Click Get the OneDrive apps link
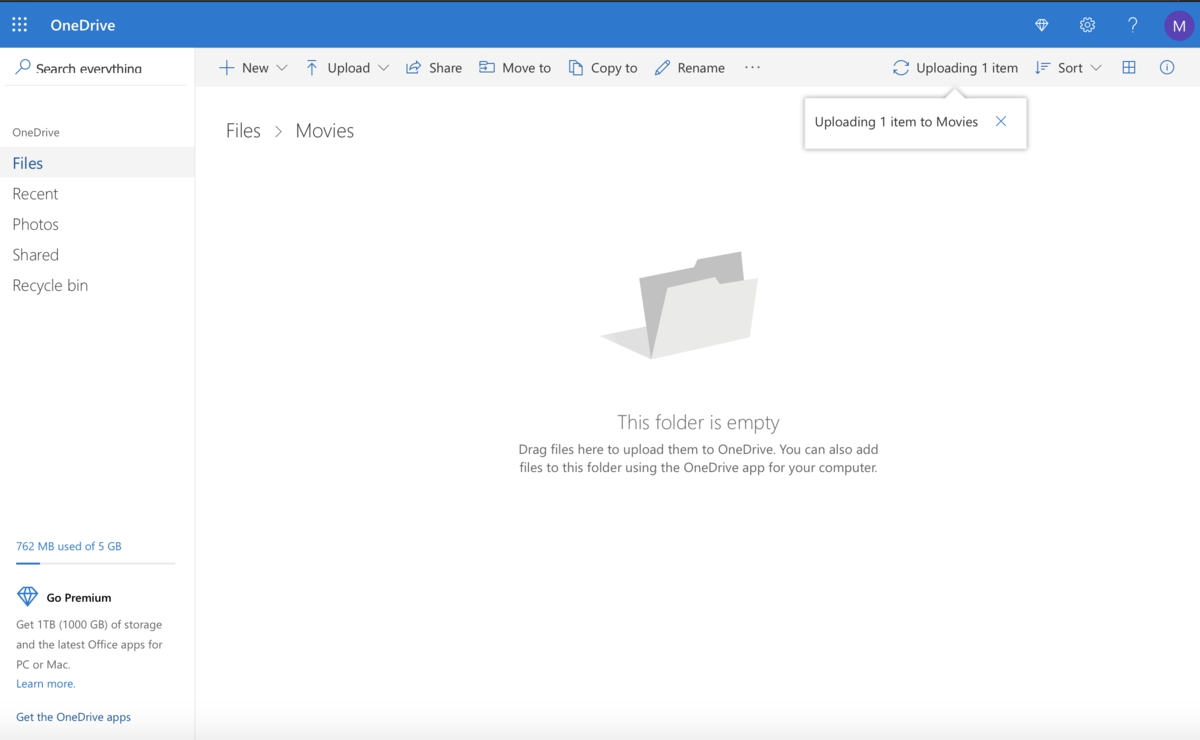 73,717
